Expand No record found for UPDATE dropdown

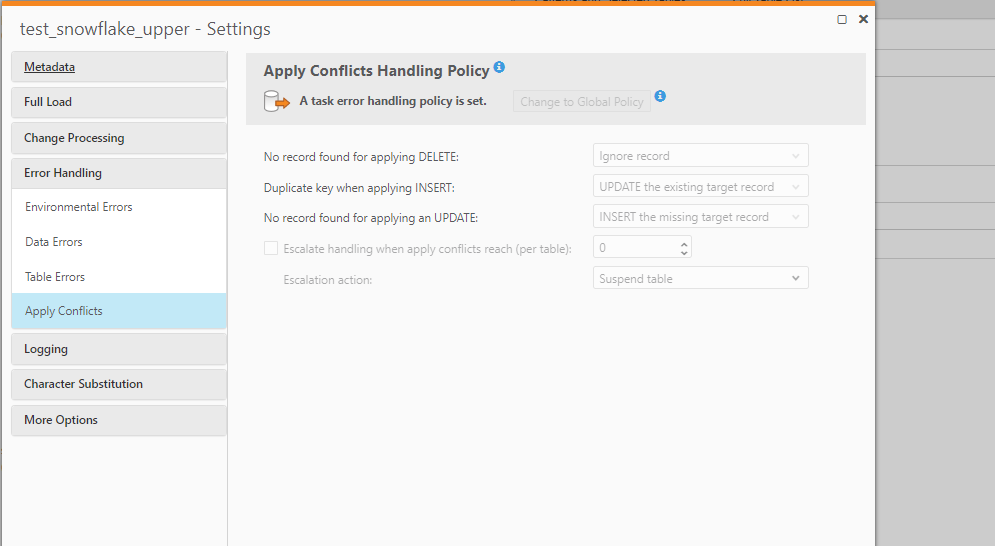click(x=700, y=217)
